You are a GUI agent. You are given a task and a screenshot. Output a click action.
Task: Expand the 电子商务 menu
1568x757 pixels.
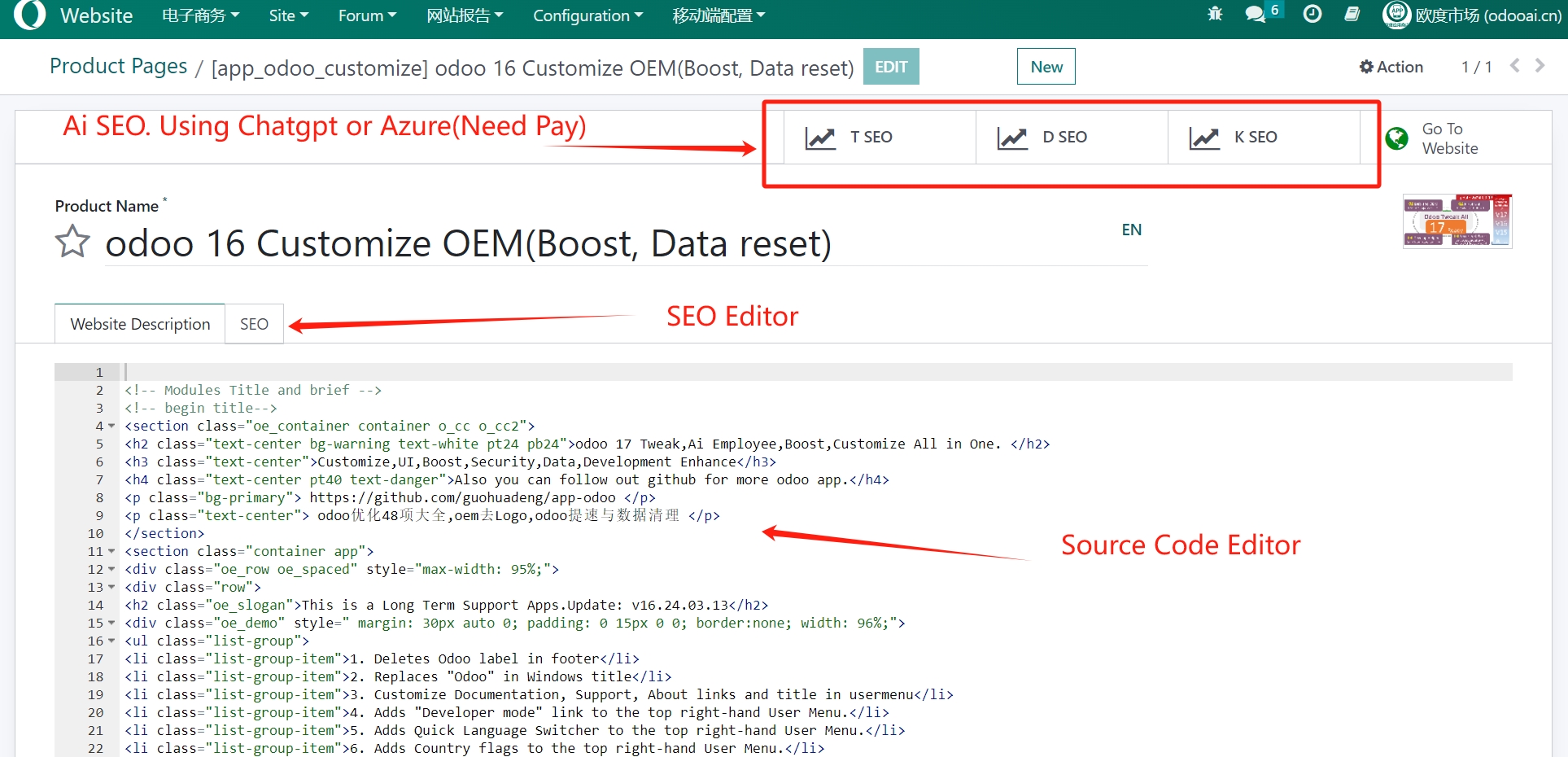[200, 15]
